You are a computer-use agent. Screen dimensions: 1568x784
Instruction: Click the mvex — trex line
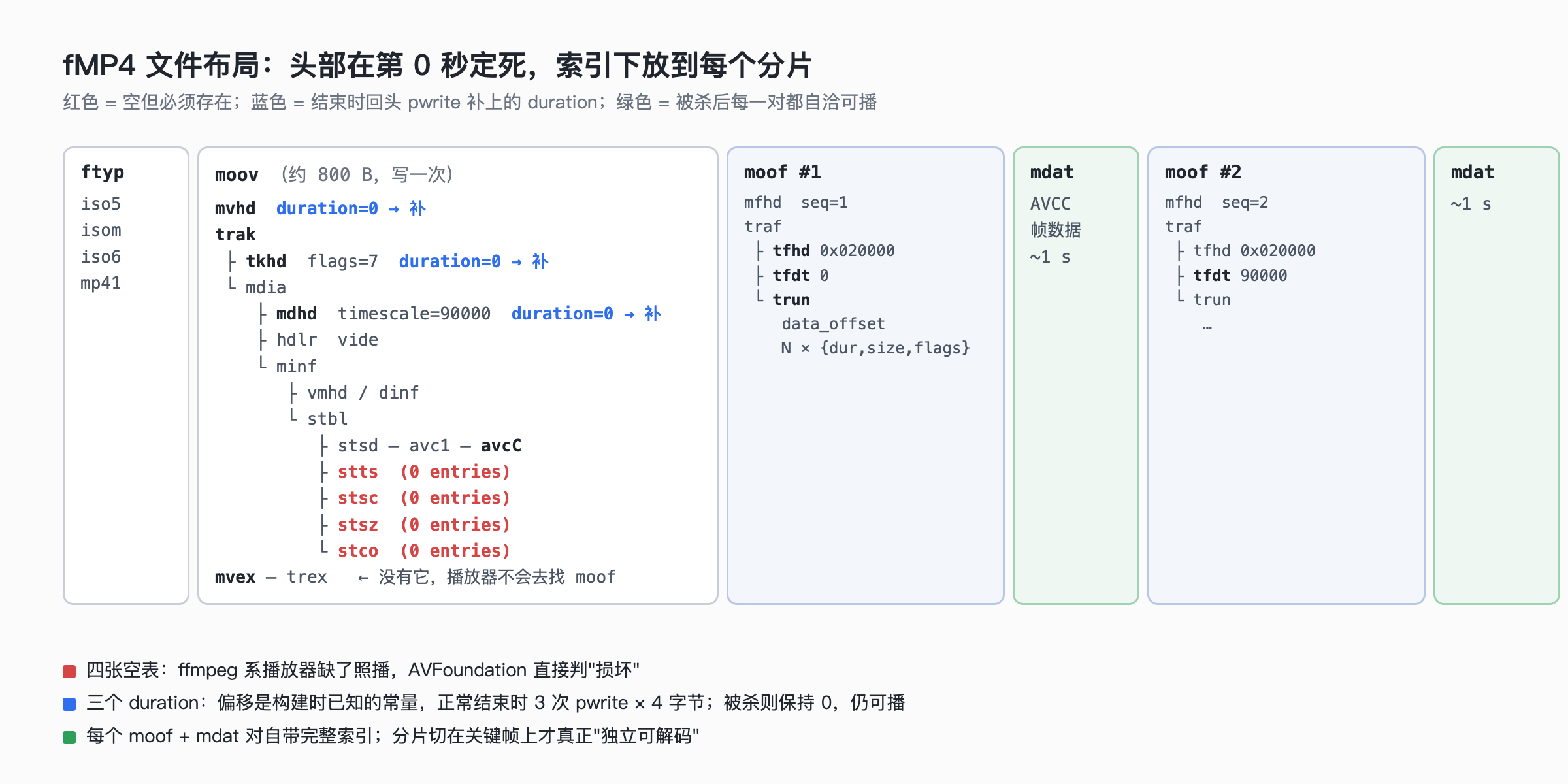click(x=271, y=577)
